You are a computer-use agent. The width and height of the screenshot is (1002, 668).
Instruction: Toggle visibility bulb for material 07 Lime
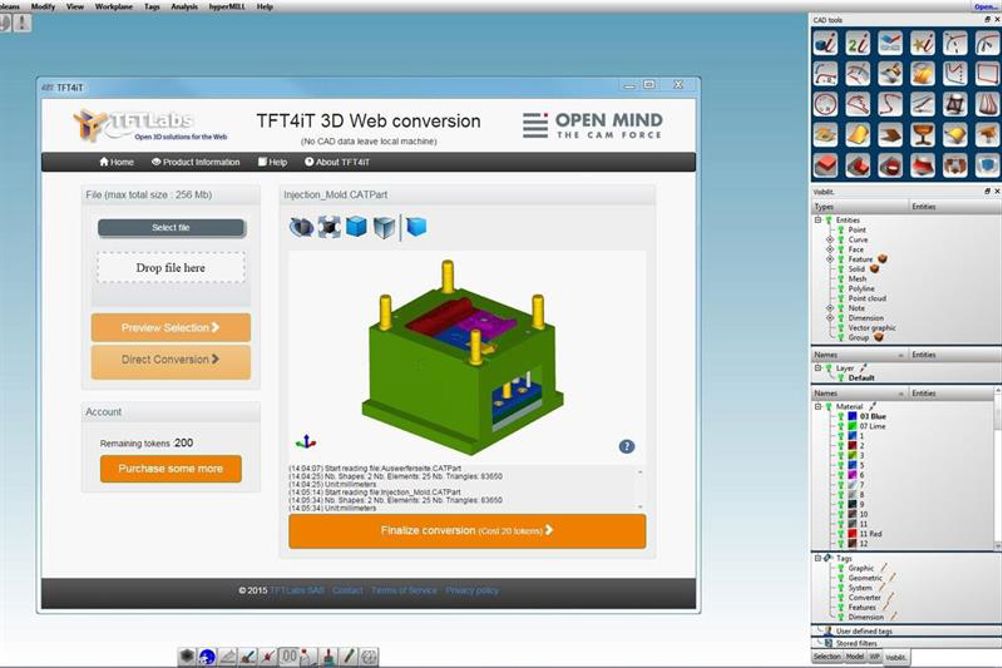841,426
